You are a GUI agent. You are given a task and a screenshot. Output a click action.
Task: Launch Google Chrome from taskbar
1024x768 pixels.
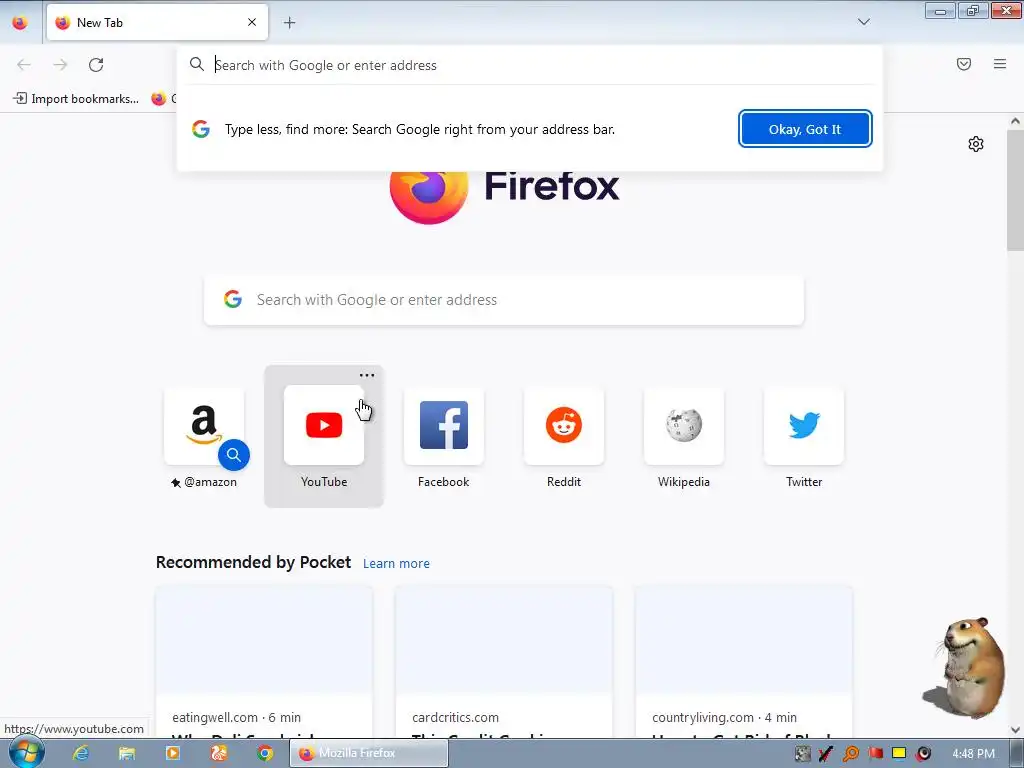coord(264,753)
